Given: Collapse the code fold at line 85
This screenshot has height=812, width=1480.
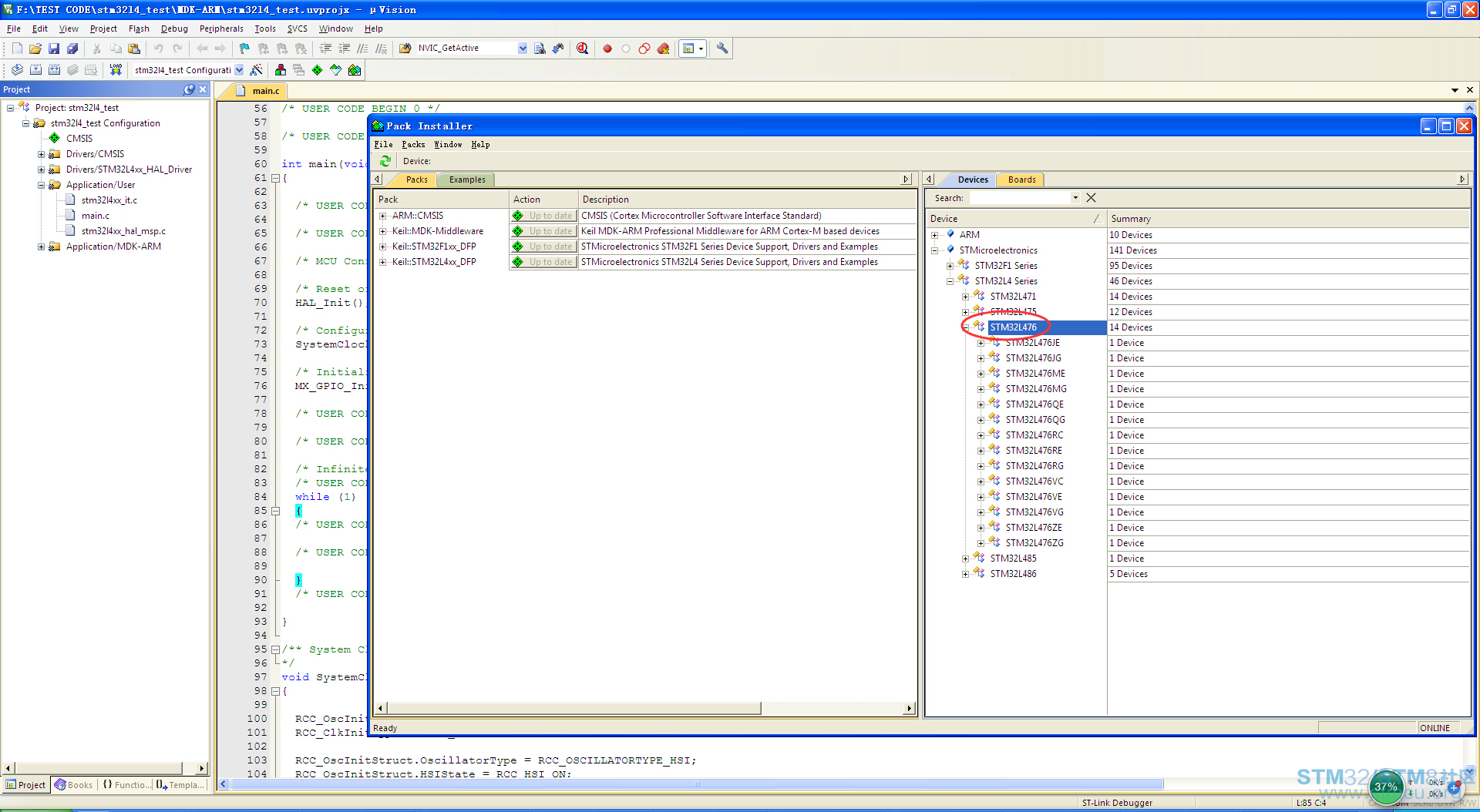Looking at the screenshot, I should tap(275, 511).
